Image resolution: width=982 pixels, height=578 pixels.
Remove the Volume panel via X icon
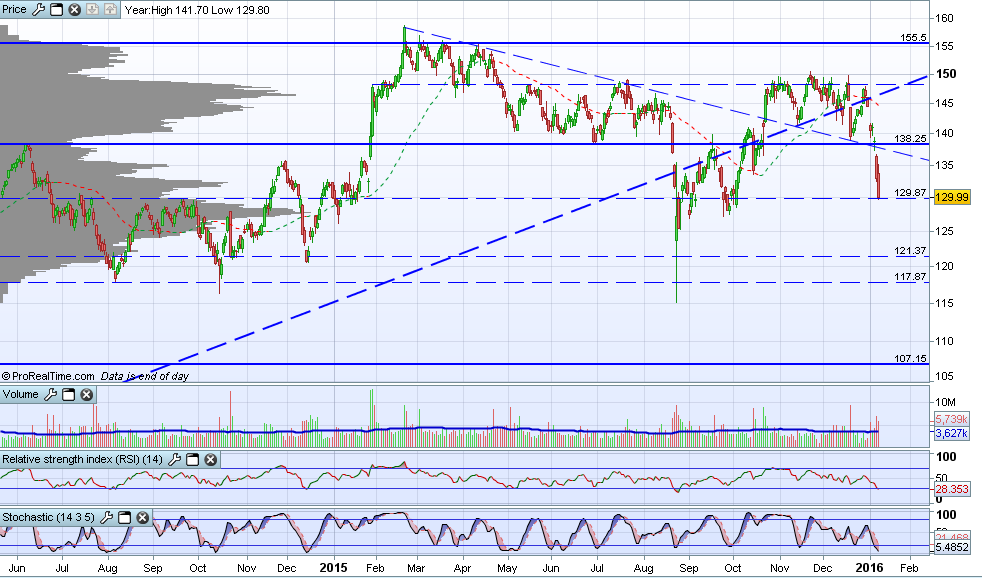click(87, 395)
